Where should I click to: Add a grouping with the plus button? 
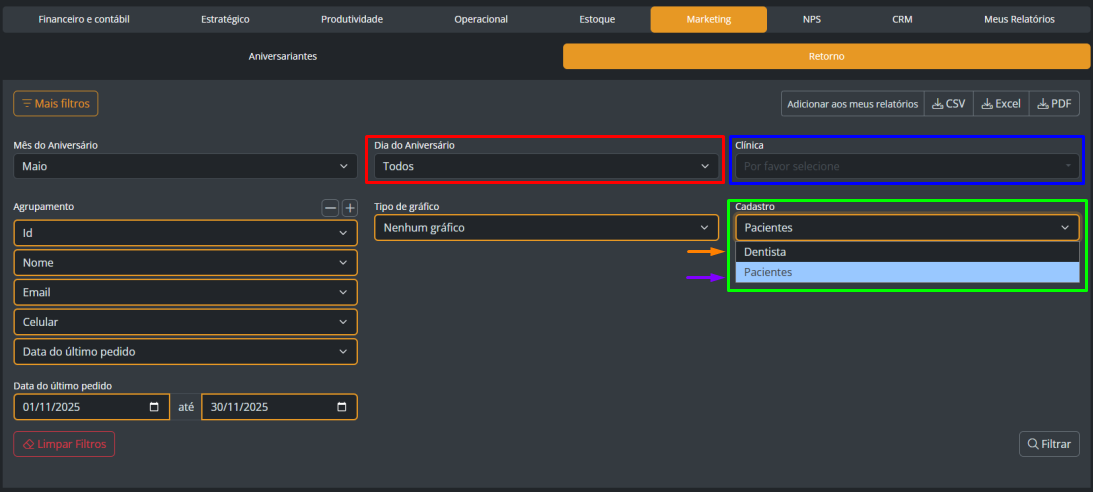tap(350, 208)
